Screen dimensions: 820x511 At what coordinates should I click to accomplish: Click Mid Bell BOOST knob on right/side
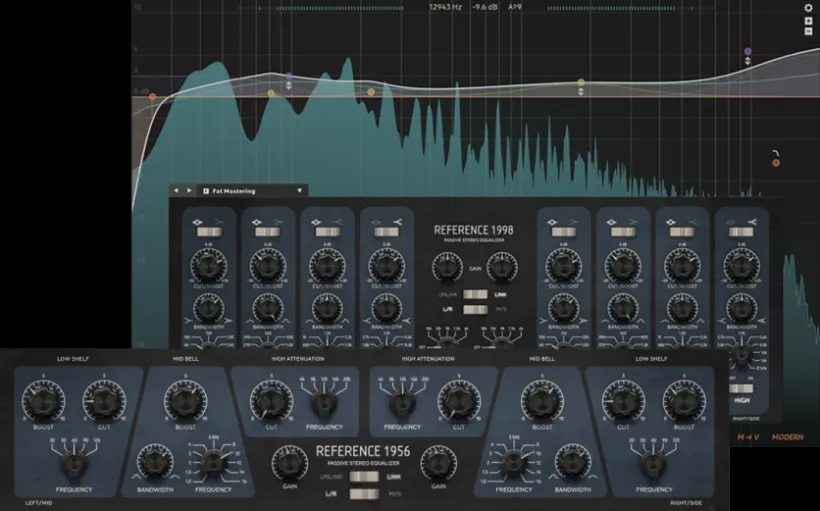point(542,401)
